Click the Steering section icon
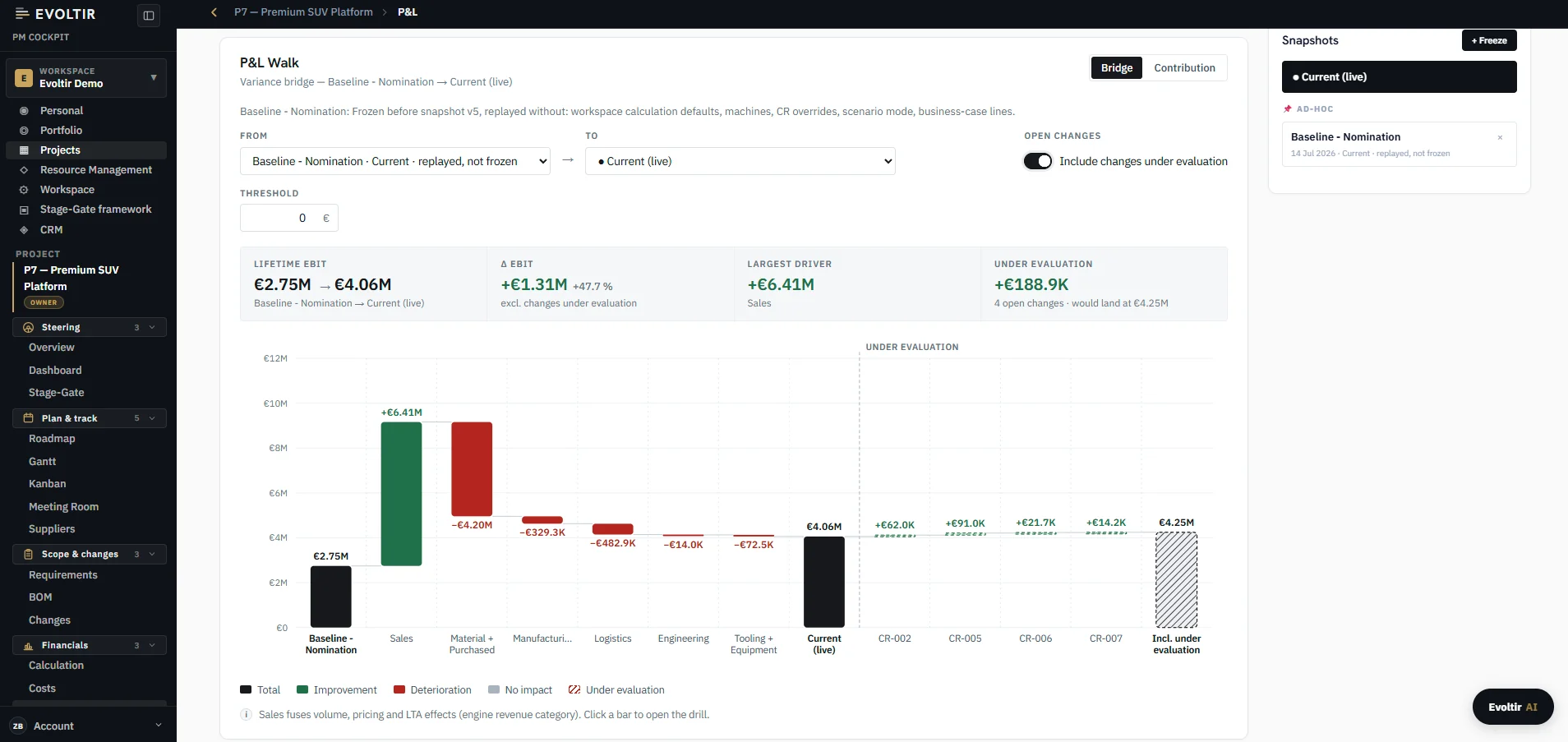This screenshot has width=1568, height=742. (x=28, y=327)
